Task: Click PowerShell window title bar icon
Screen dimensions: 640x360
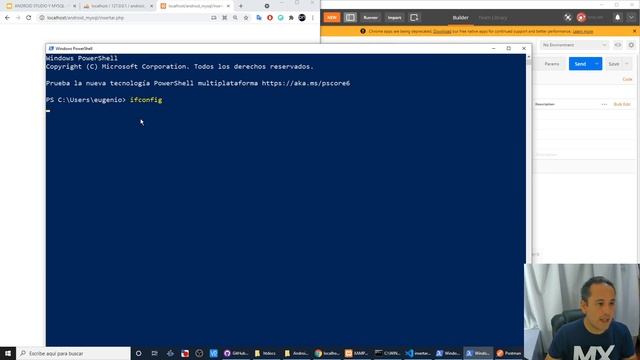Action: pos(51,48)
